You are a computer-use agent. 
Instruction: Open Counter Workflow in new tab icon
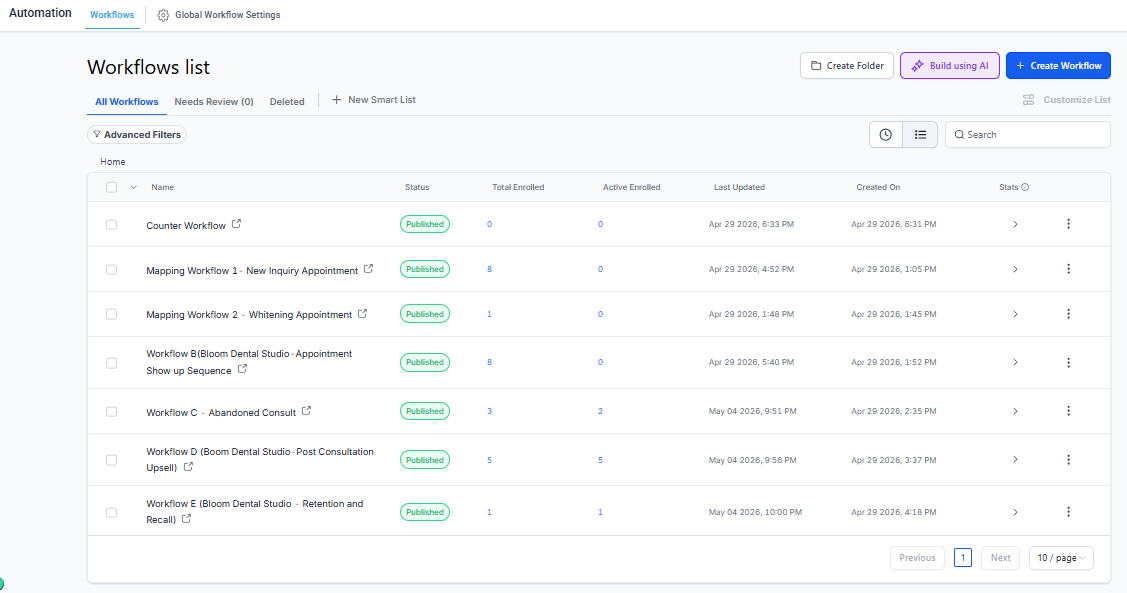tap(236, 224)
